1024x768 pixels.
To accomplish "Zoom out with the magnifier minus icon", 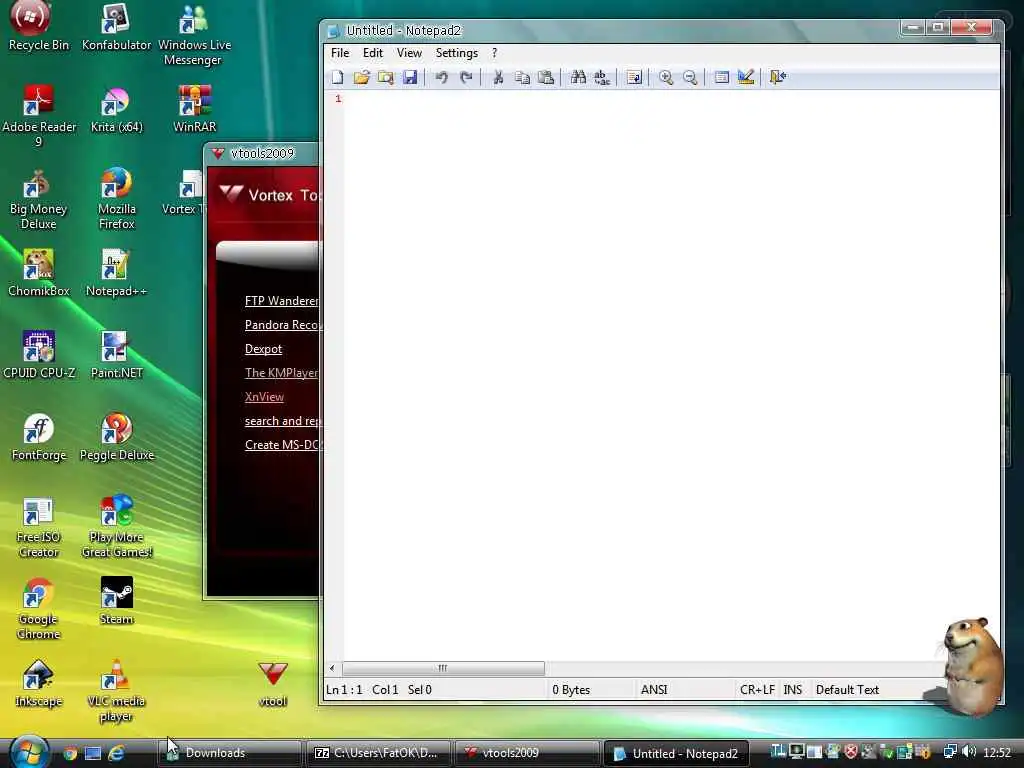I will coord(690,77).
